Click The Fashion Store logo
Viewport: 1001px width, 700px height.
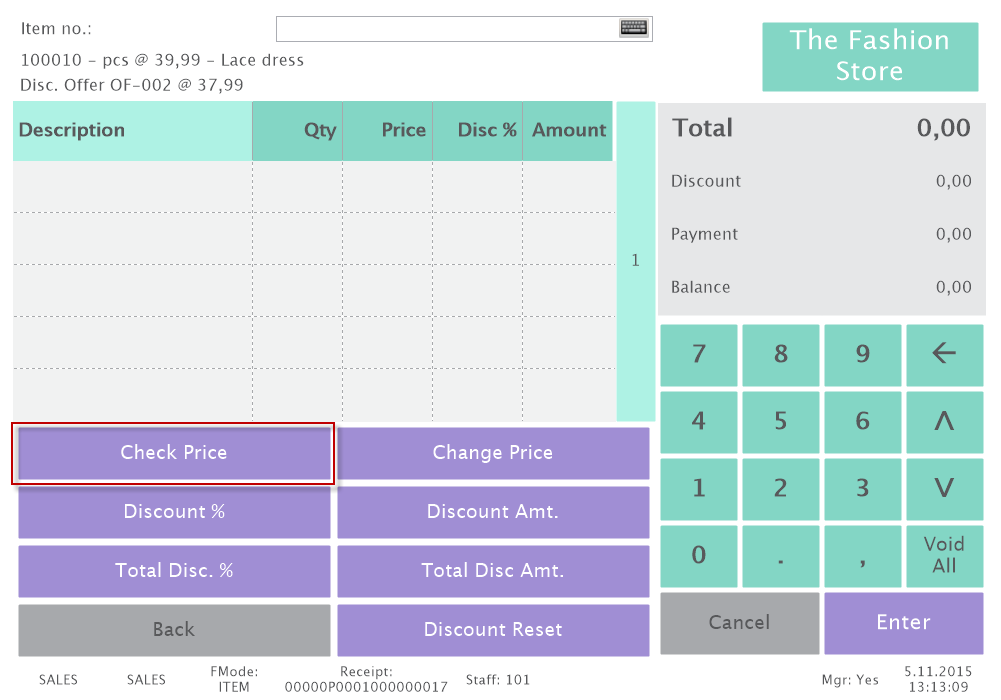[870, 57]
